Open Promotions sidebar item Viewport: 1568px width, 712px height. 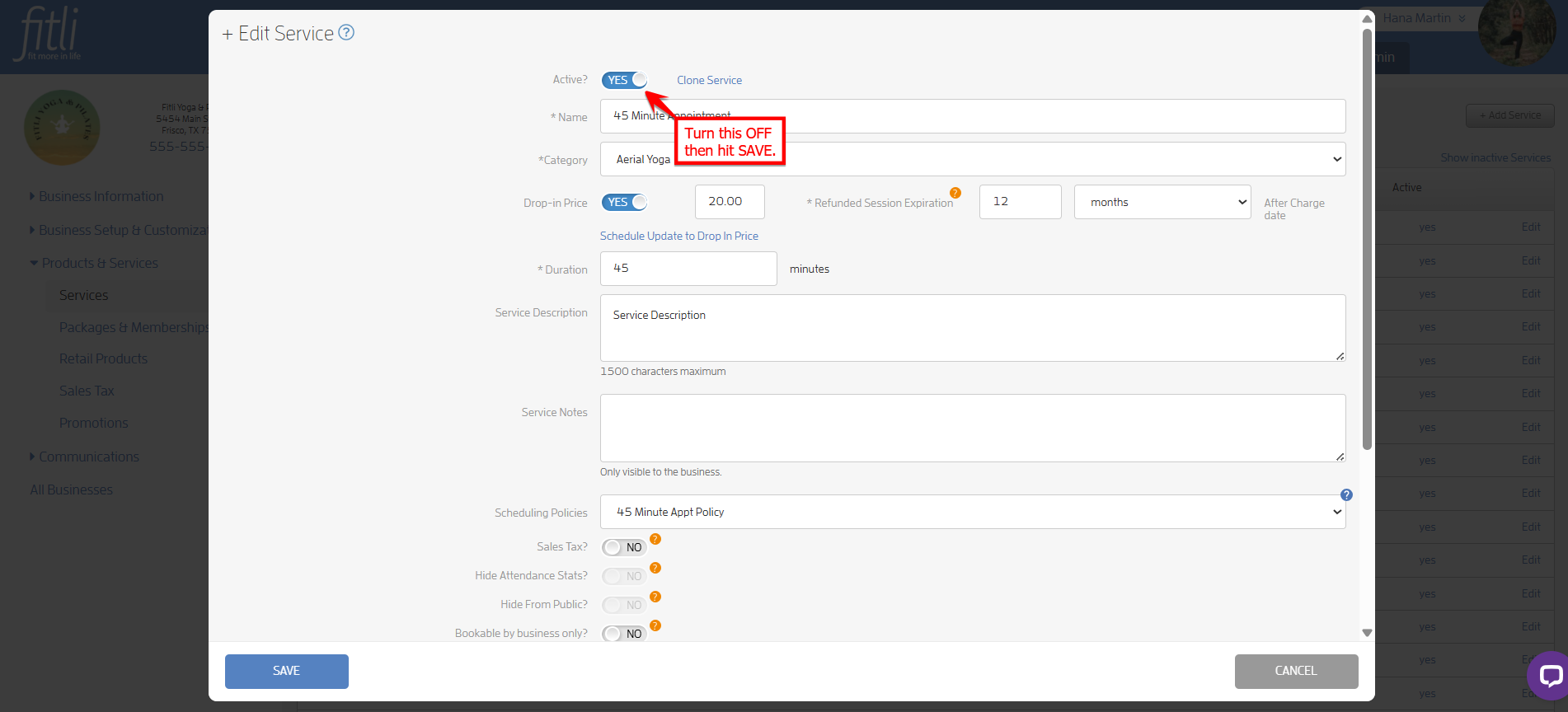click(x=93, y=423)
